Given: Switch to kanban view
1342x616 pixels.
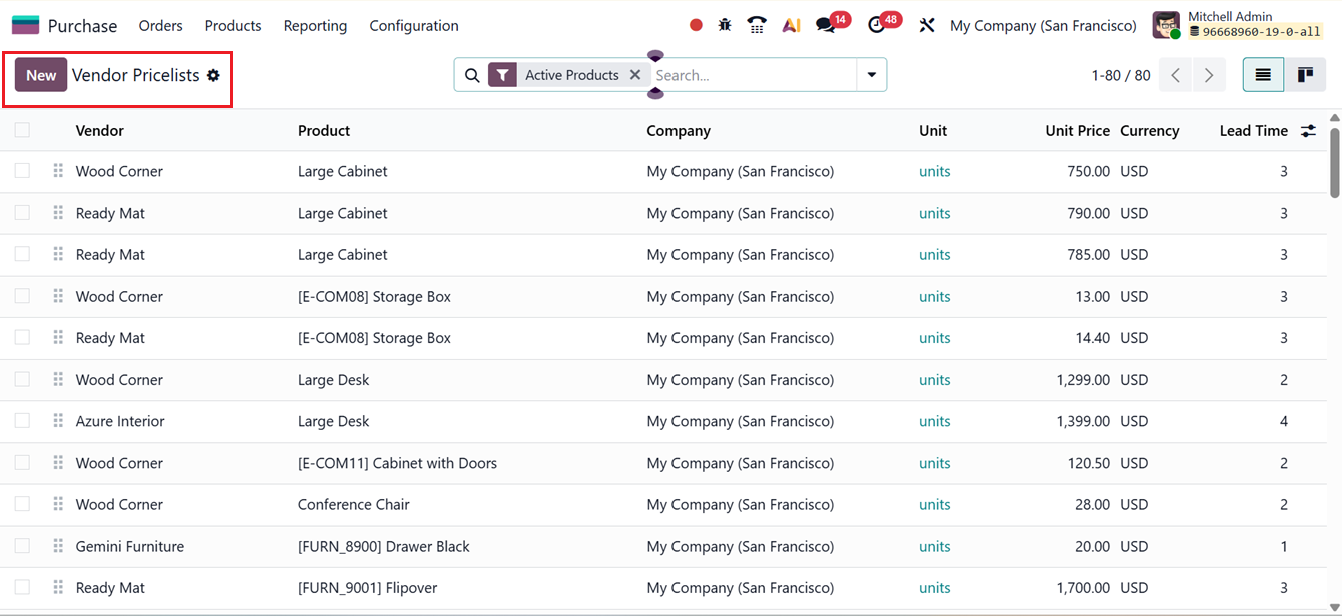Looking at the screenshot, I should click(1305, 75).
